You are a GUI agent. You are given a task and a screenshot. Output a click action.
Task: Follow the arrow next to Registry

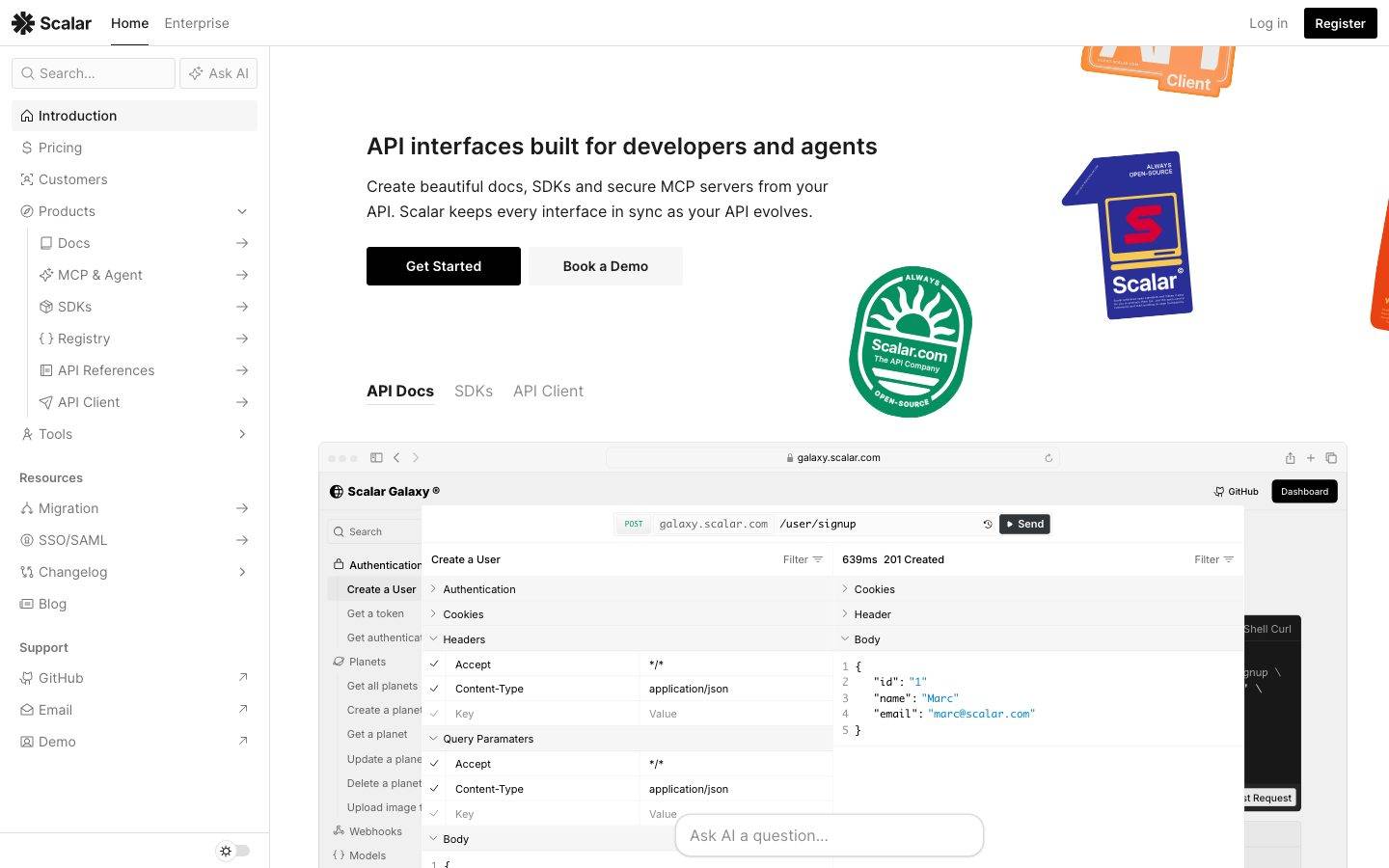pos(242,339)
